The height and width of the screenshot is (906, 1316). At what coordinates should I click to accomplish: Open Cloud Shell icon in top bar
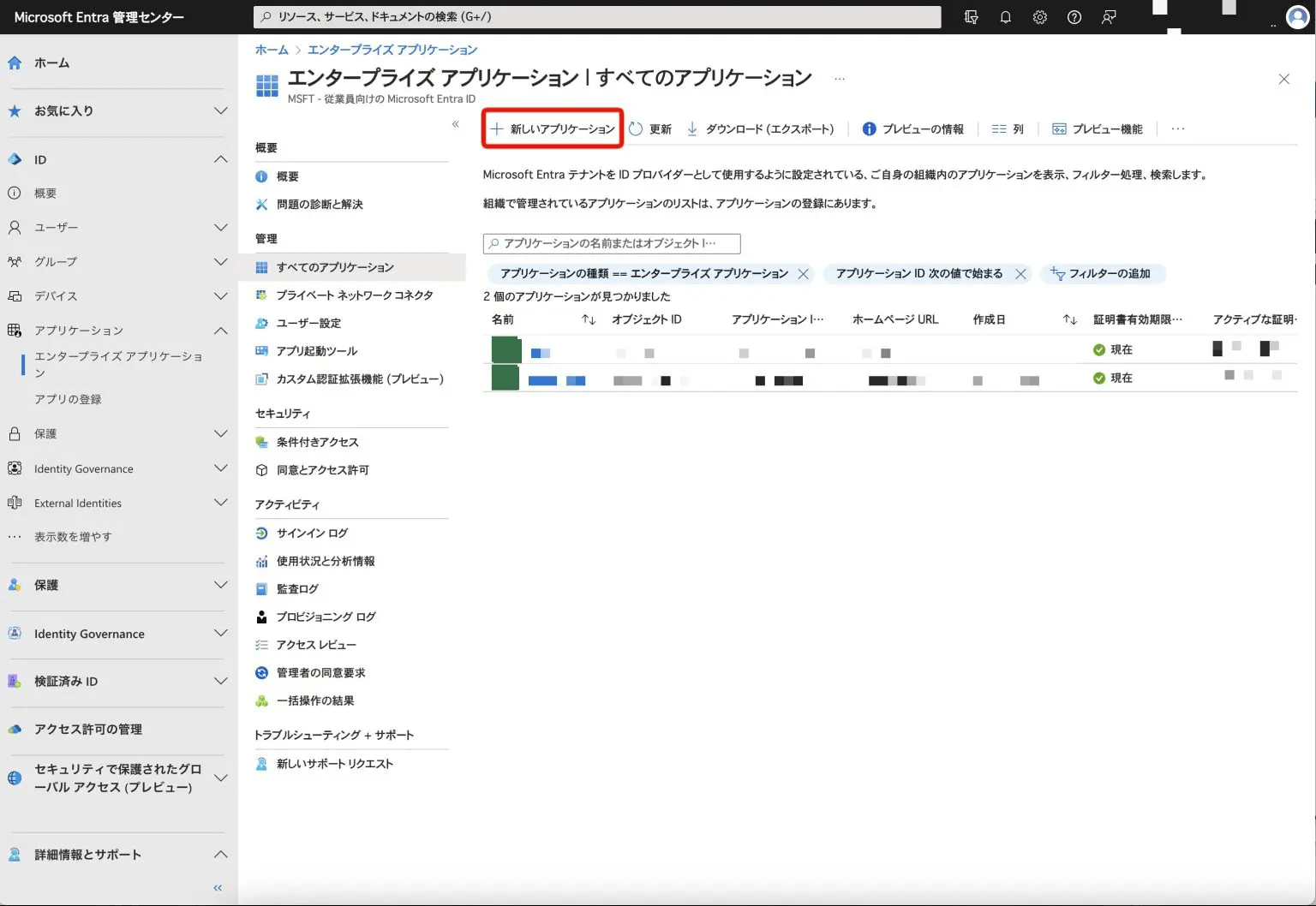971,17
